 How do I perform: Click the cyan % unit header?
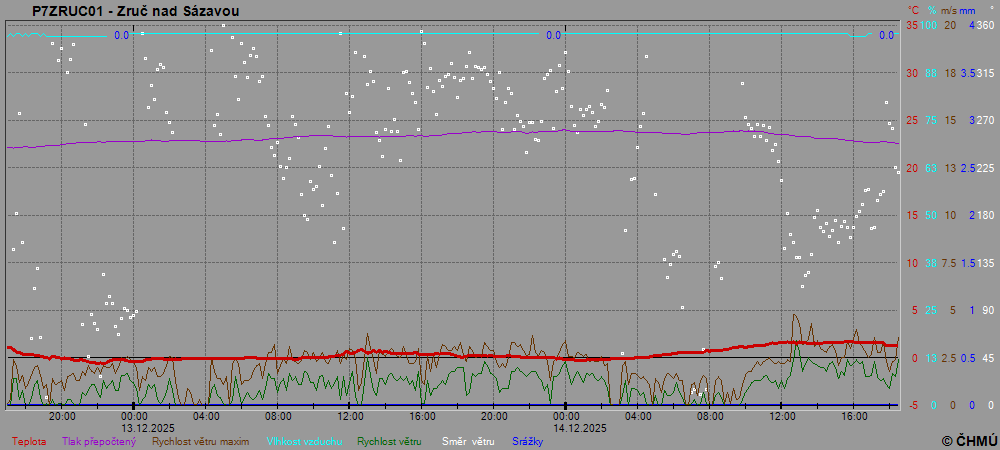click(x=931, y=10)
